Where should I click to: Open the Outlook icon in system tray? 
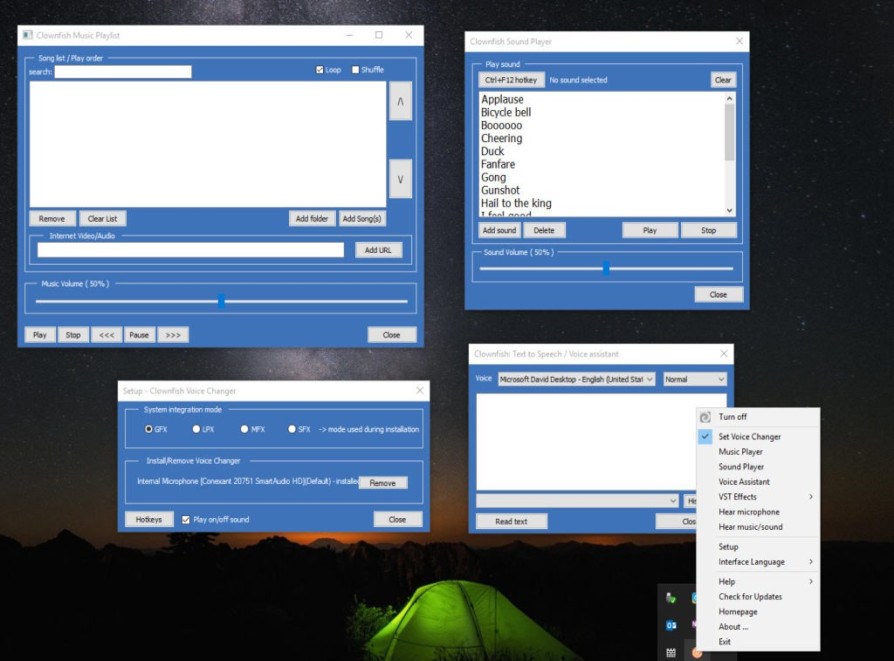(x=672, y=625)
